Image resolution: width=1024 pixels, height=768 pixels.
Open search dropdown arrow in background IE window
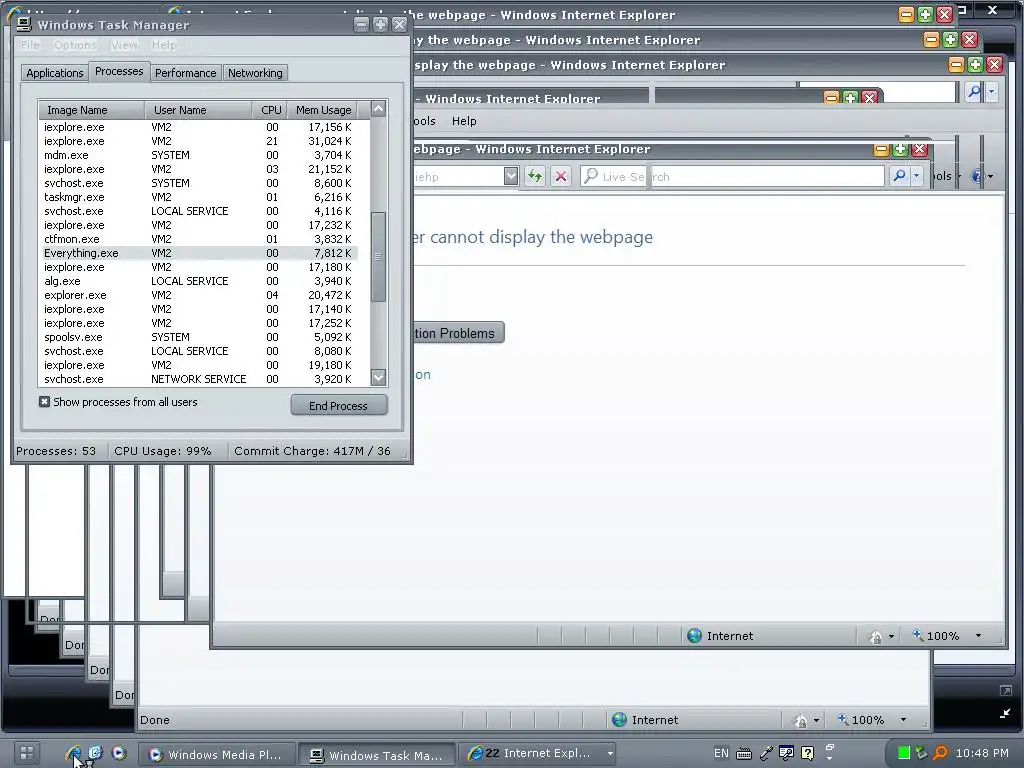991,91
